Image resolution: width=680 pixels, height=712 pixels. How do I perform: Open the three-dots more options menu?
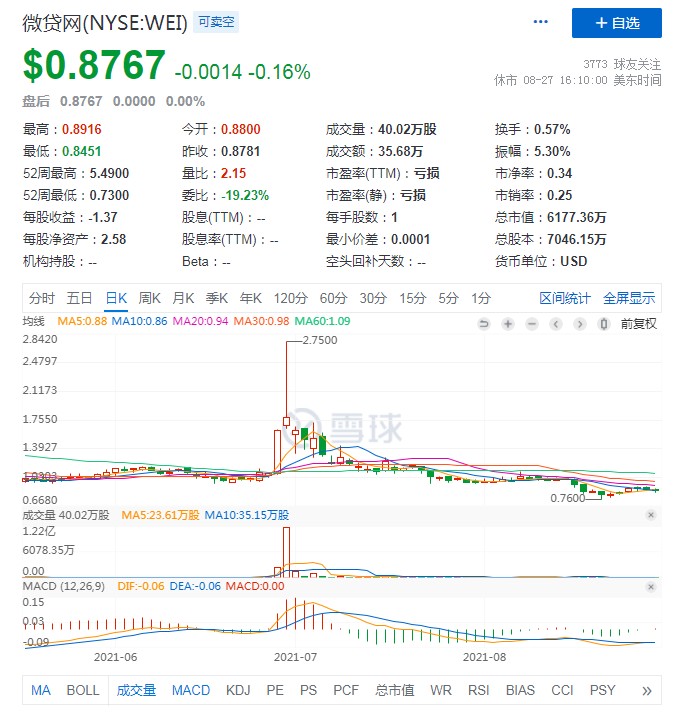pos(541,21)
